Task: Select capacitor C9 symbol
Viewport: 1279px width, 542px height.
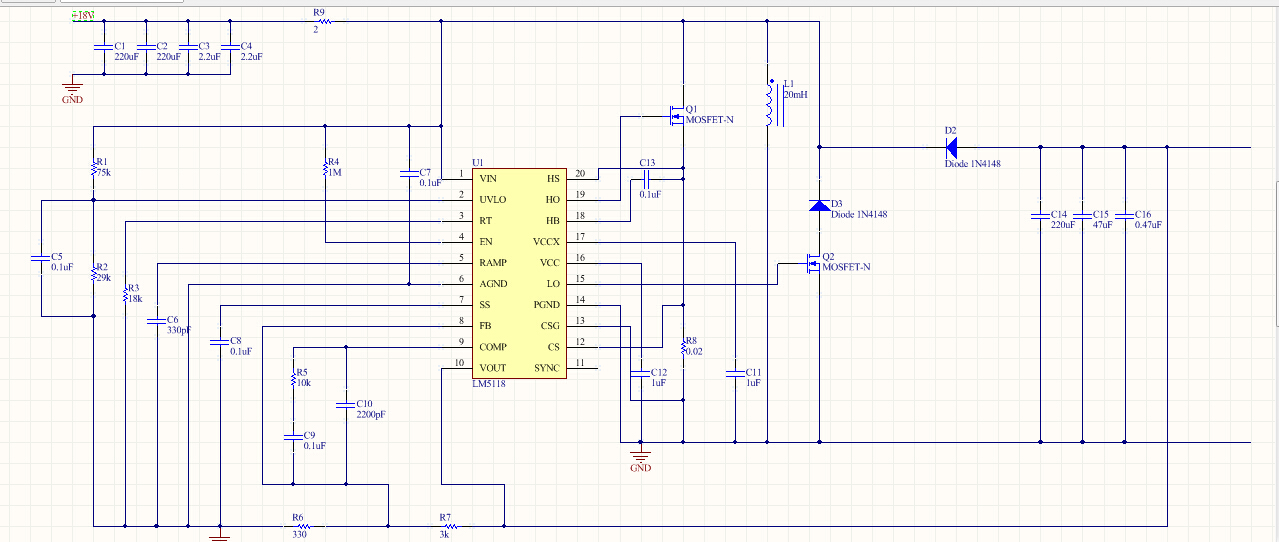Action: [292, 437]
